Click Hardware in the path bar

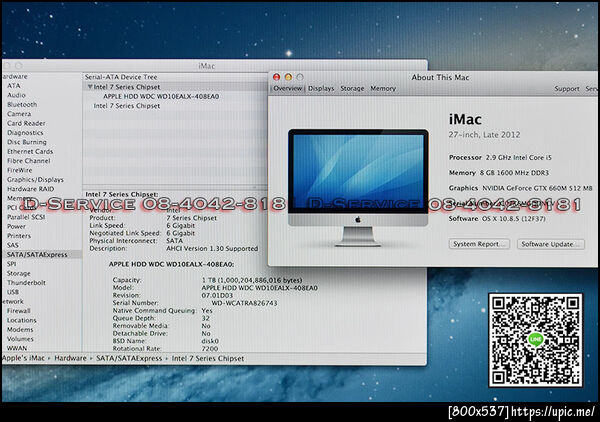[x=70, y=358]
